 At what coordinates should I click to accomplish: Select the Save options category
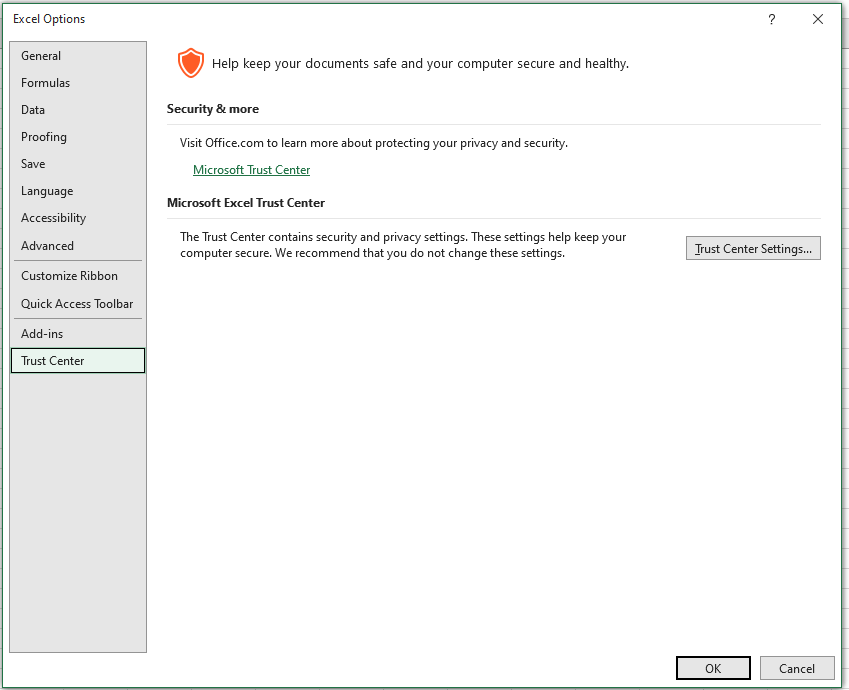pos(78,164)
